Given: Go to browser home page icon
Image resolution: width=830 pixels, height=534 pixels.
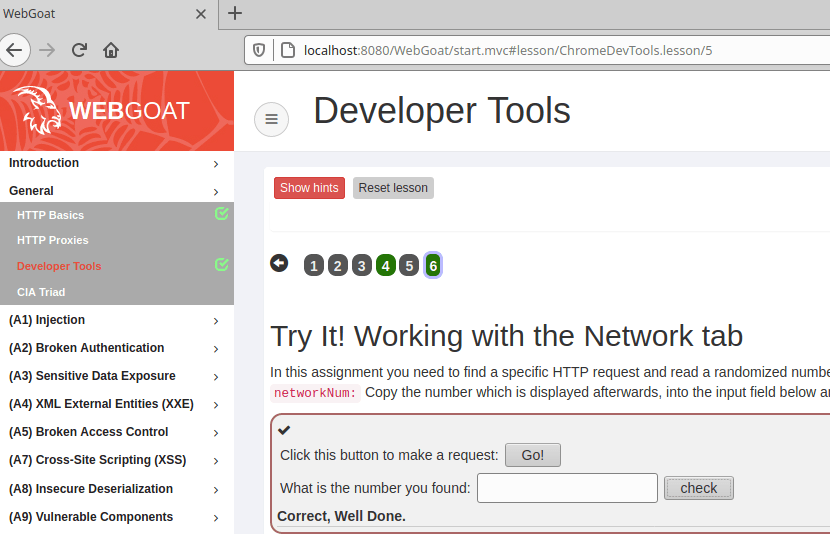Looking at the screenshot, I should tap(111, 50).
